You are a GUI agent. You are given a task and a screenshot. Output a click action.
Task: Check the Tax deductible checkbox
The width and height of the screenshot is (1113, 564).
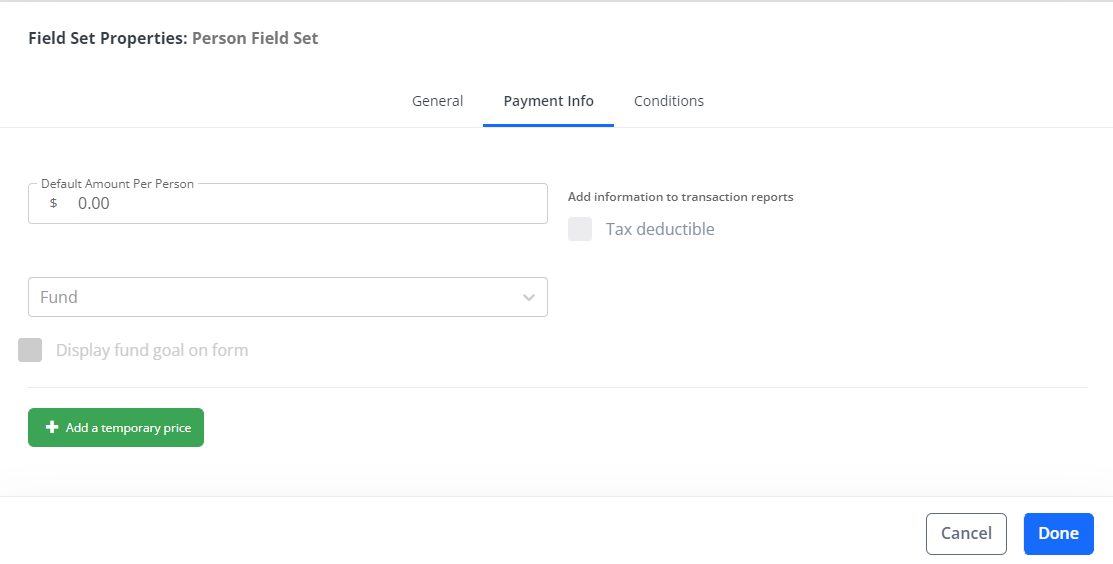click(580, 229)
